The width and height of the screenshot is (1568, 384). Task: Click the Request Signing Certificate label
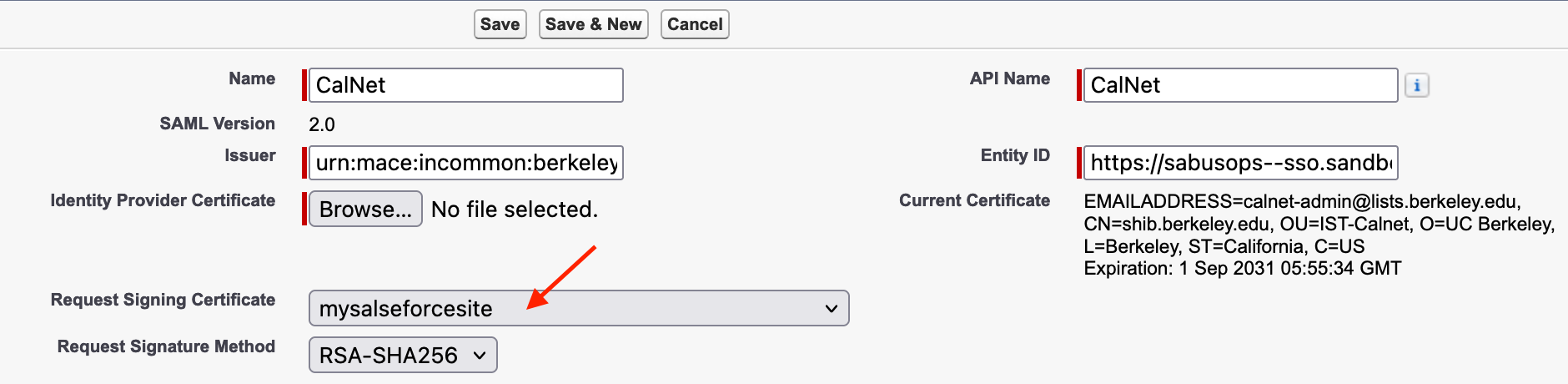pyautogui.click(x=163, y=300)
